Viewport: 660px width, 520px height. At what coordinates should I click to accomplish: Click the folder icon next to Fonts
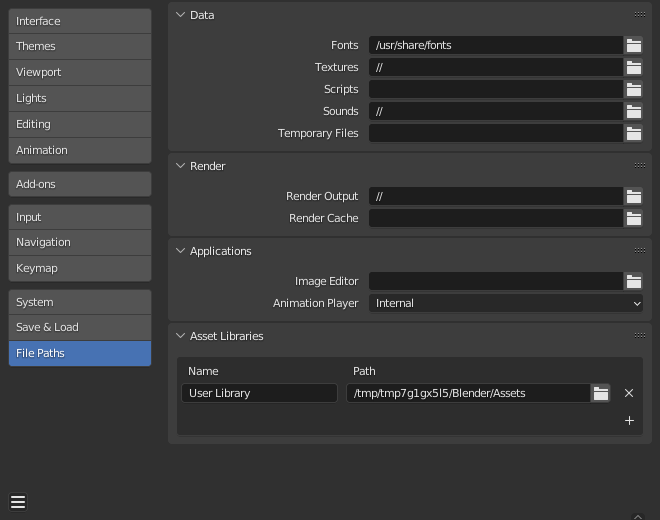633,45
